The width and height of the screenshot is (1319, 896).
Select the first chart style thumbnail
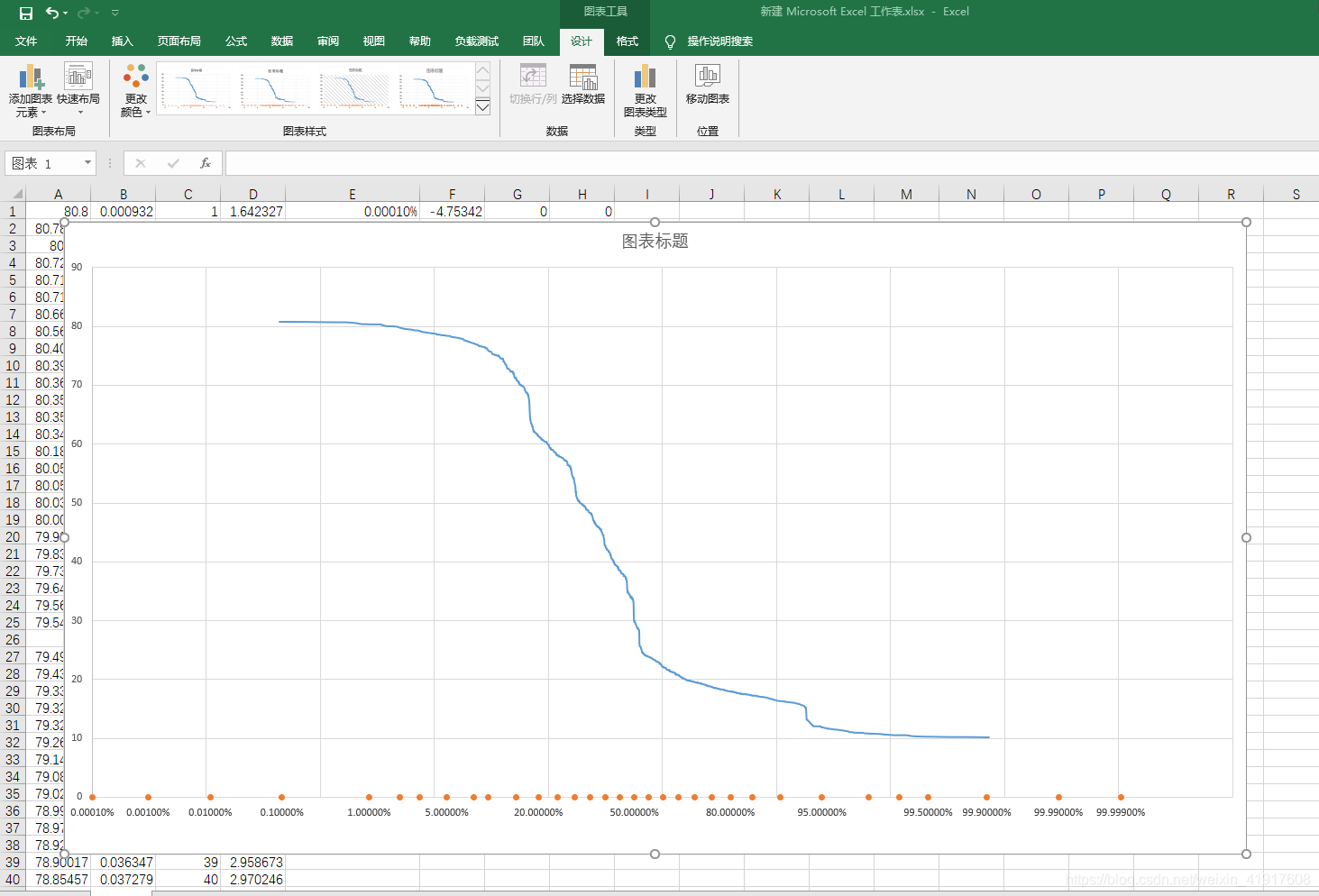pos(197,88)
